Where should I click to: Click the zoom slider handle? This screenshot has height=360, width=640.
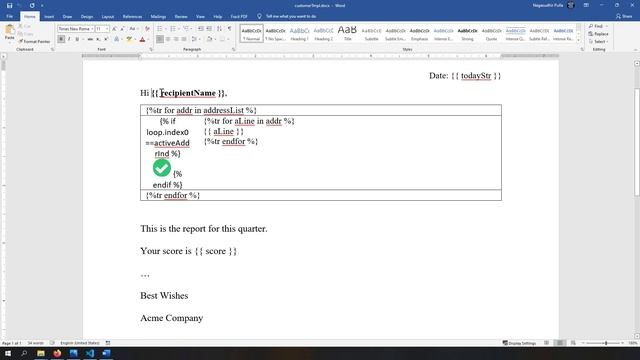tap(606, 343)
